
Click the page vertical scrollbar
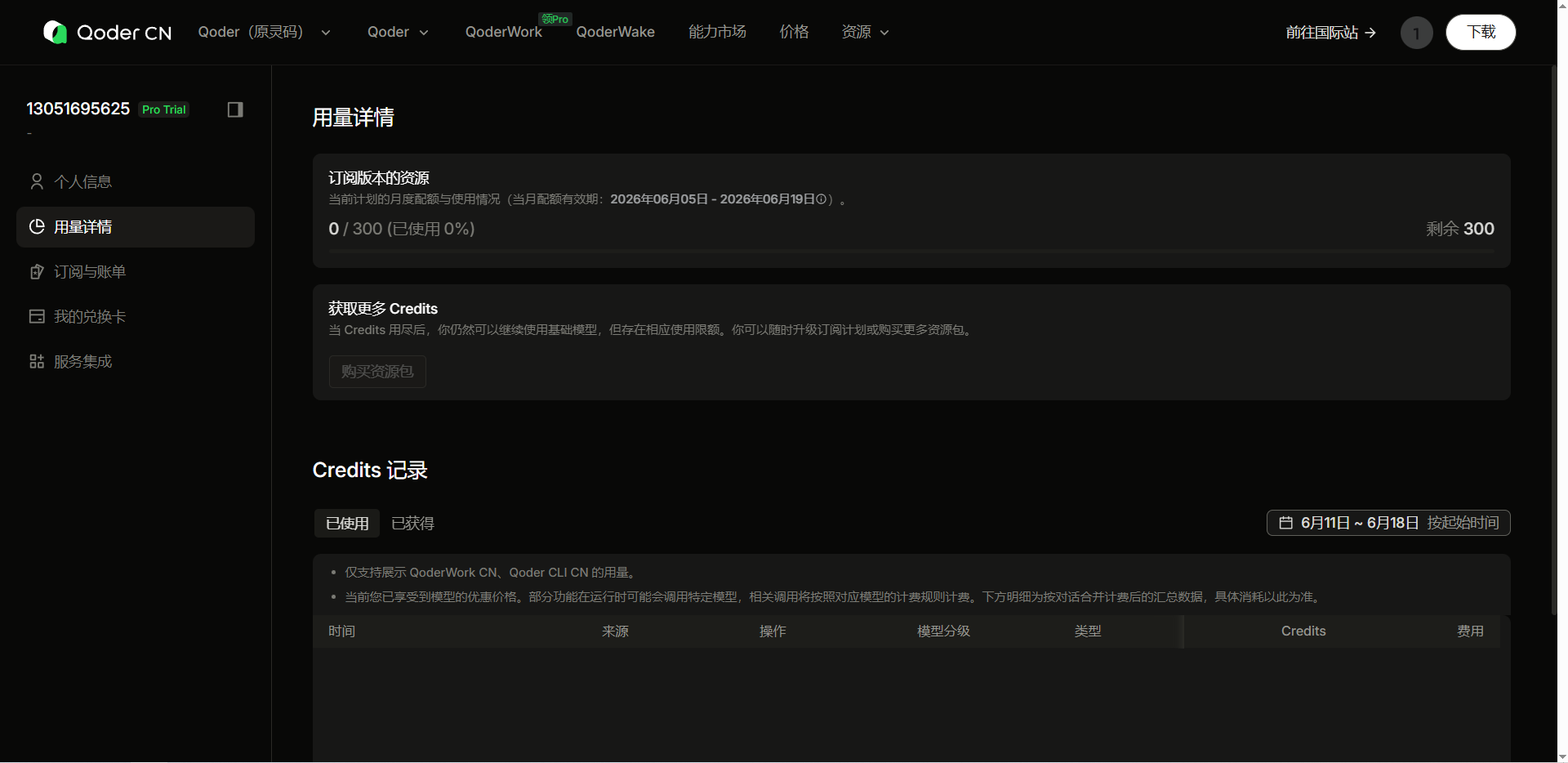(1554, 340)
